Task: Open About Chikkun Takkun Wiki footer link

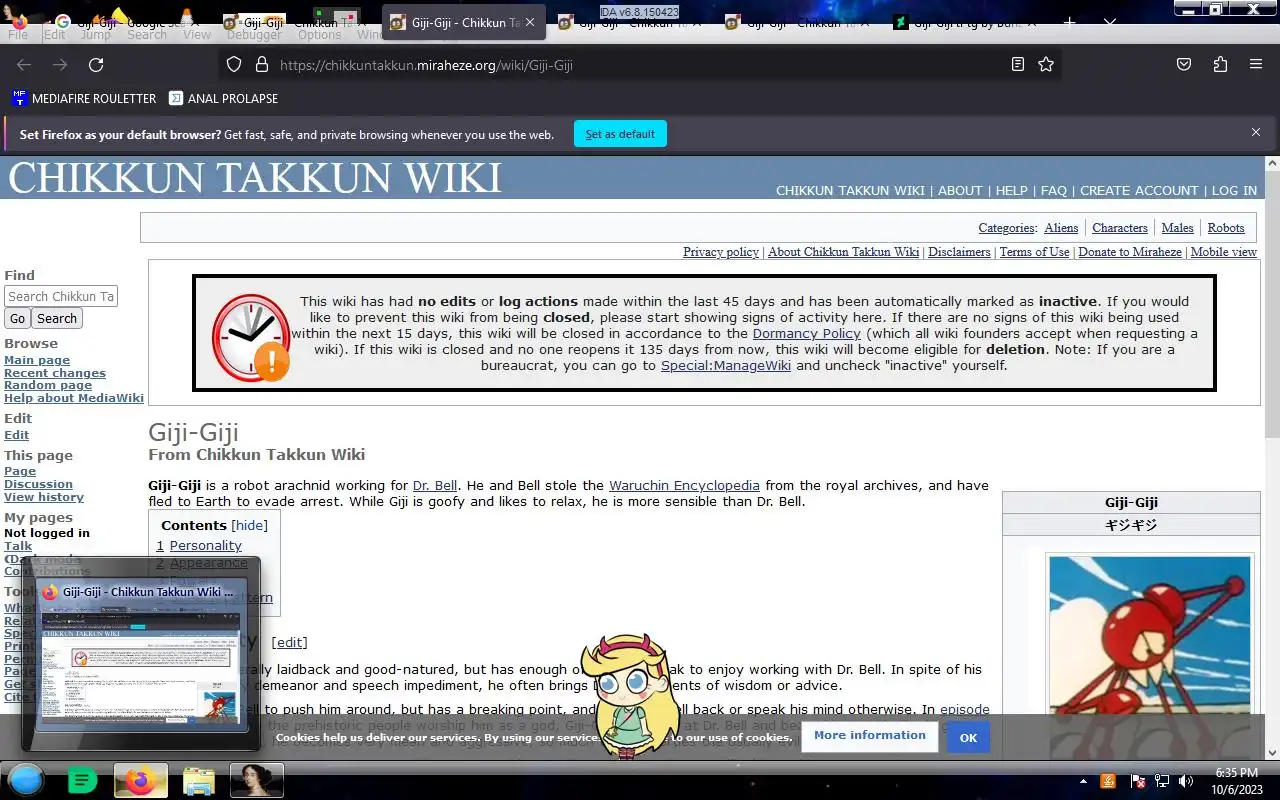Action: (x=843, y=252)
